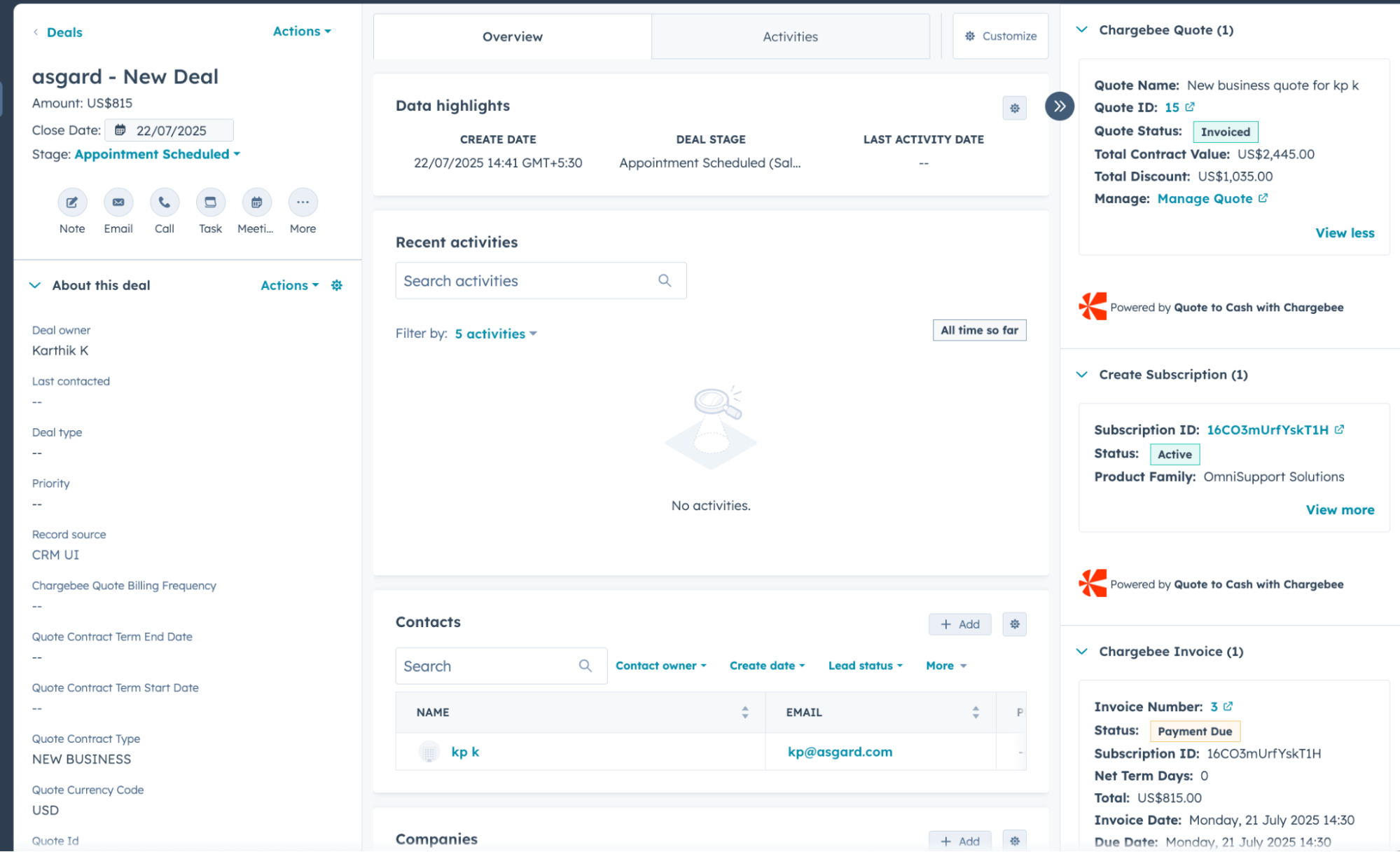Viewport: 1400px width, 852px height.
Task: Switch to the Activities tab
Action: (790, 36)
